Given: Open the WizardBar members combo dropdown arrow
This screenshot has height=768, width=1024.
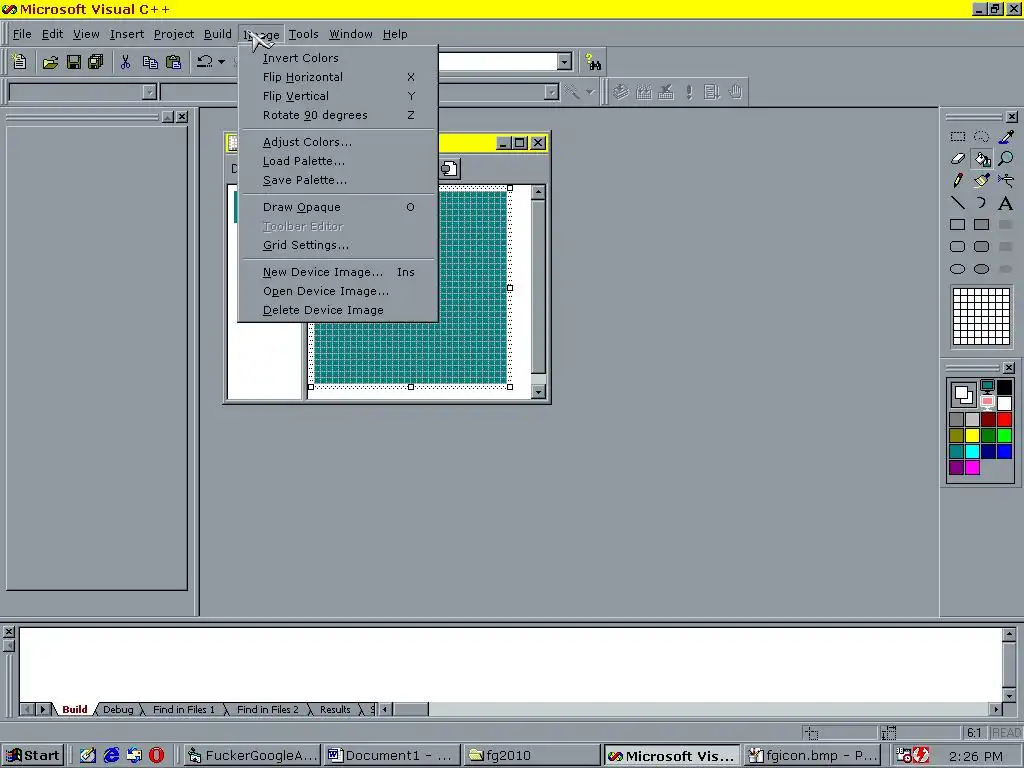Looking at the screenshot, I should coord(552,92).
